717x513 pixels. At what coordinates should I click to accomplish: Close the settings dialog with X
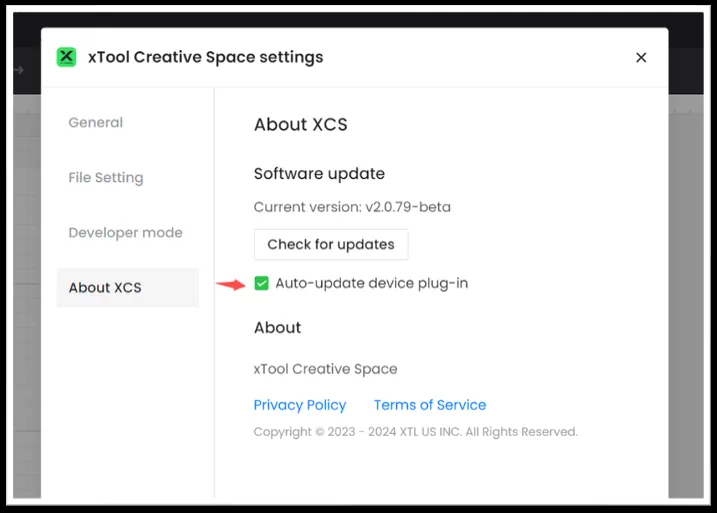pos(641,58)
